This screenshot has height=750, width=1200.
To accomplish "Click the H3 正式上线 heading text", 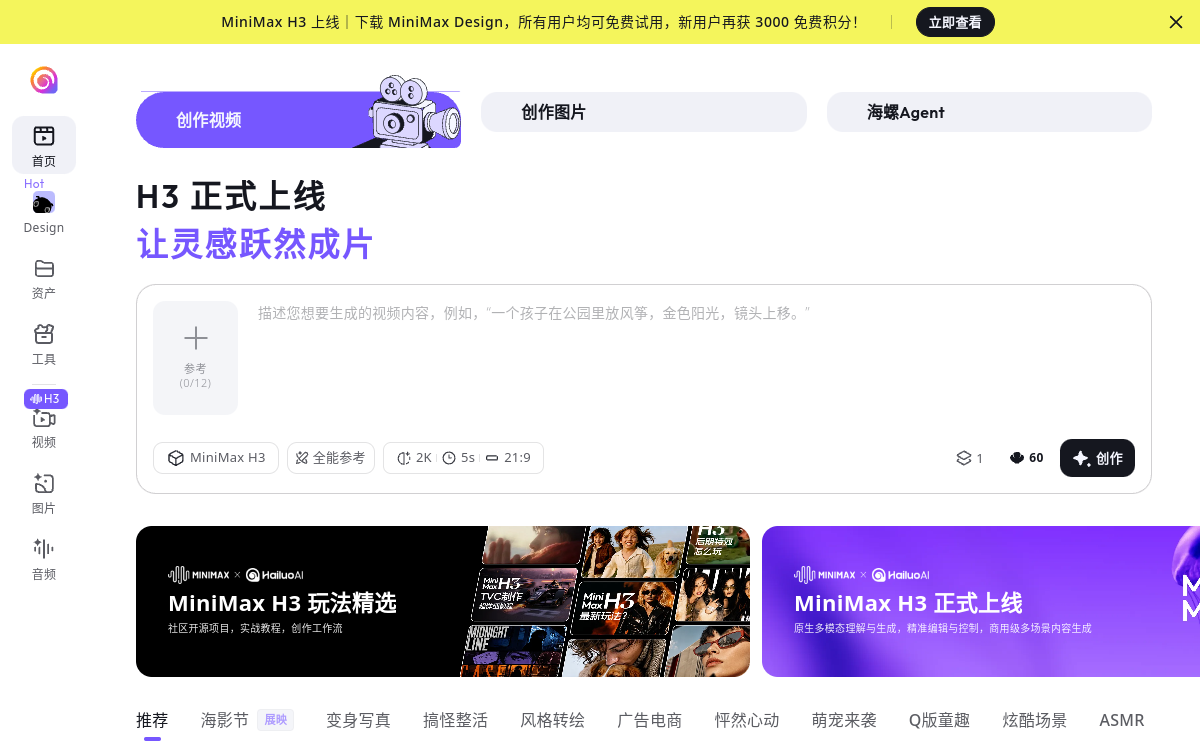I will [231, 197].
